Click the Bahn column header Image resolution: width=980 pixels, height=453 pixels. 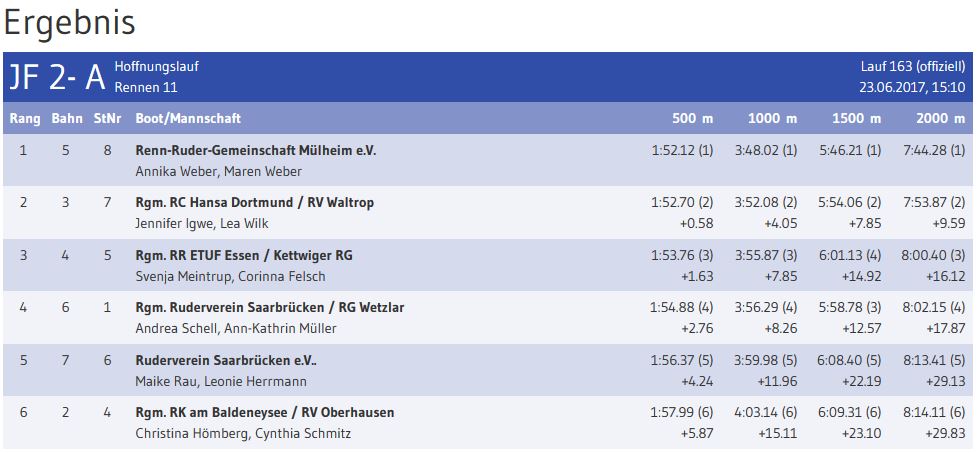click(x=67, y=119)
